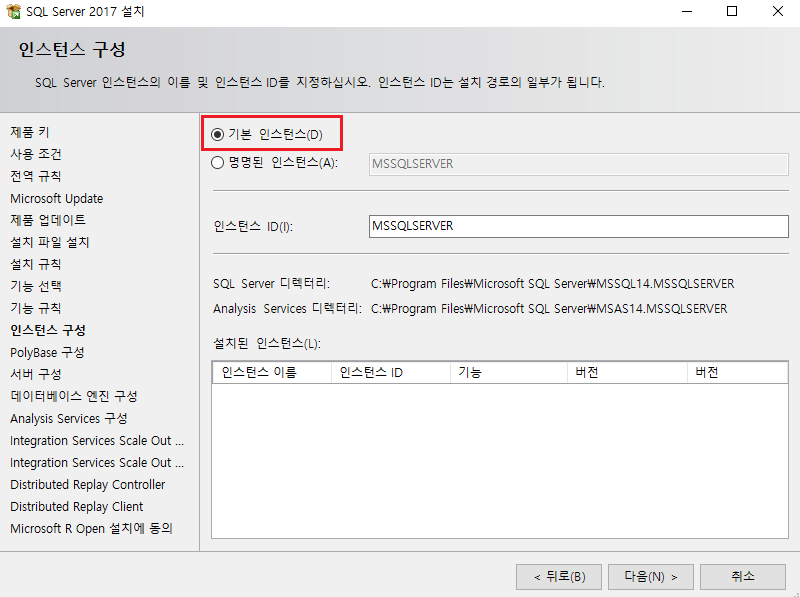Select 데이터베이스 엔진 구성 step in sidebar

pos(74,396)
